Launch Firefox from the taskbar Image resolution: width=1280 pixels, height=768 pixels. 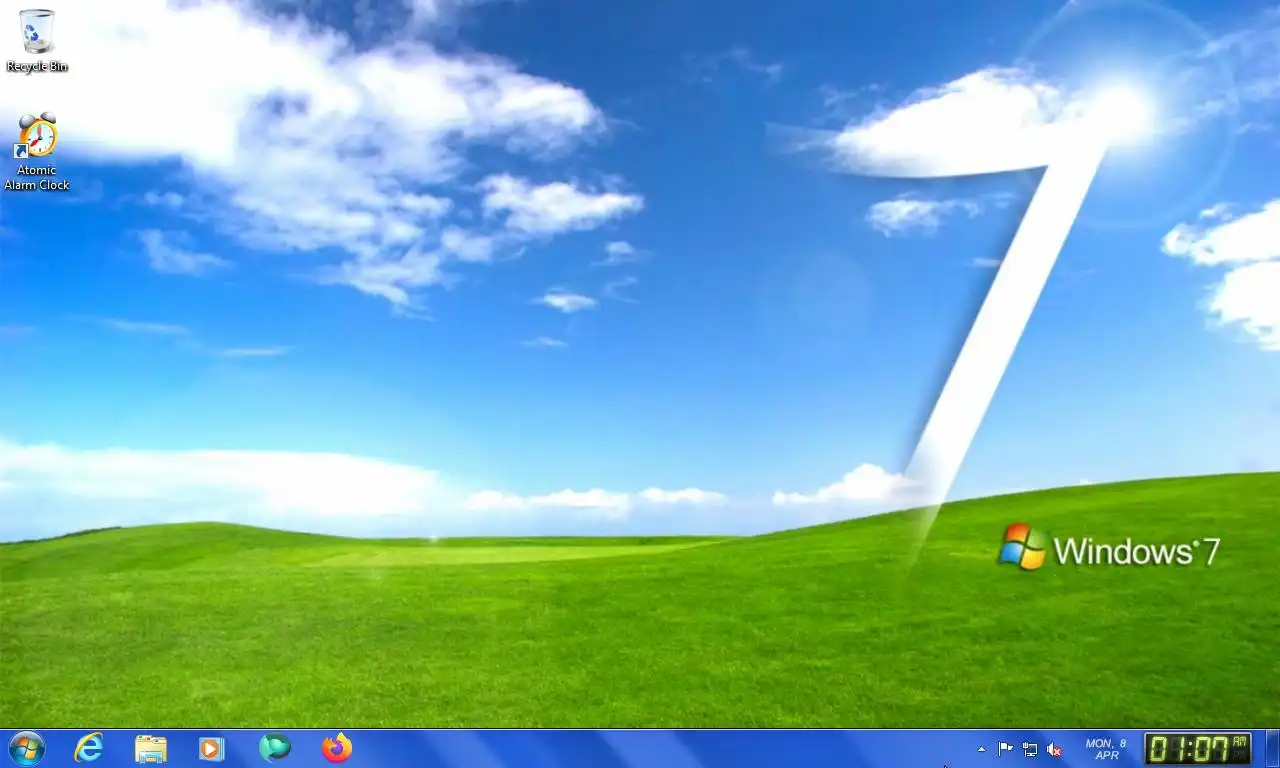[337, 748]
